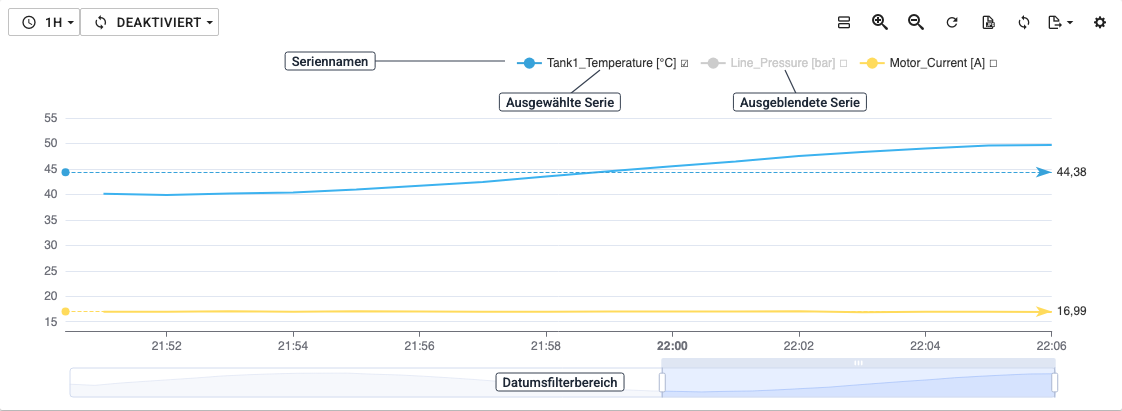Image resolution: width=1122 pixels, height=411 pixels.
Task: Open the DEAKTIVIERT auto-refresh dropdown
Action: click(x=150, y=22)
